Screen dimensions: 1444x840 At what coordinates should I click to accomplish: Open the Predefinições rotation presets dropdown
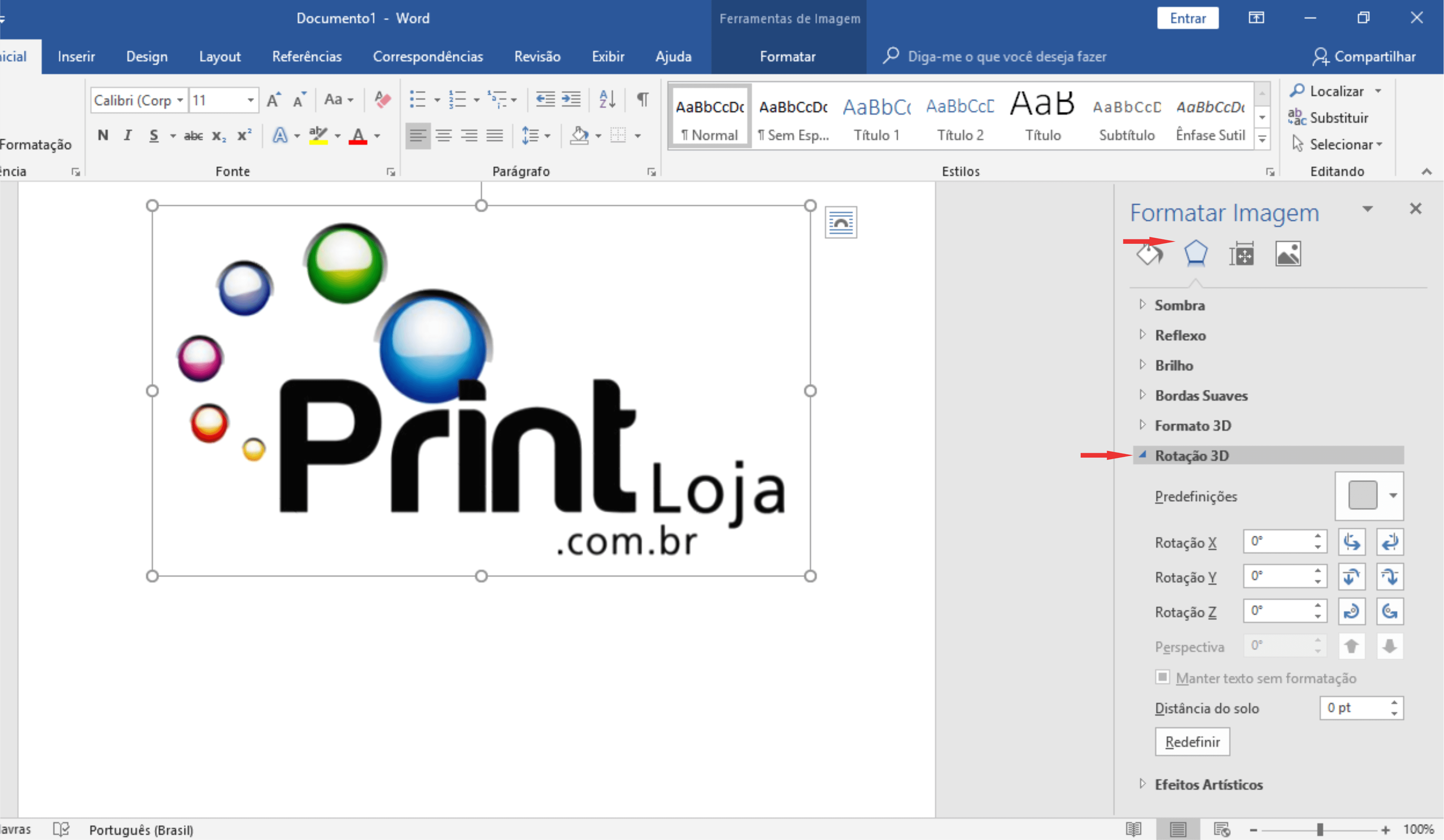point(1393,496)
